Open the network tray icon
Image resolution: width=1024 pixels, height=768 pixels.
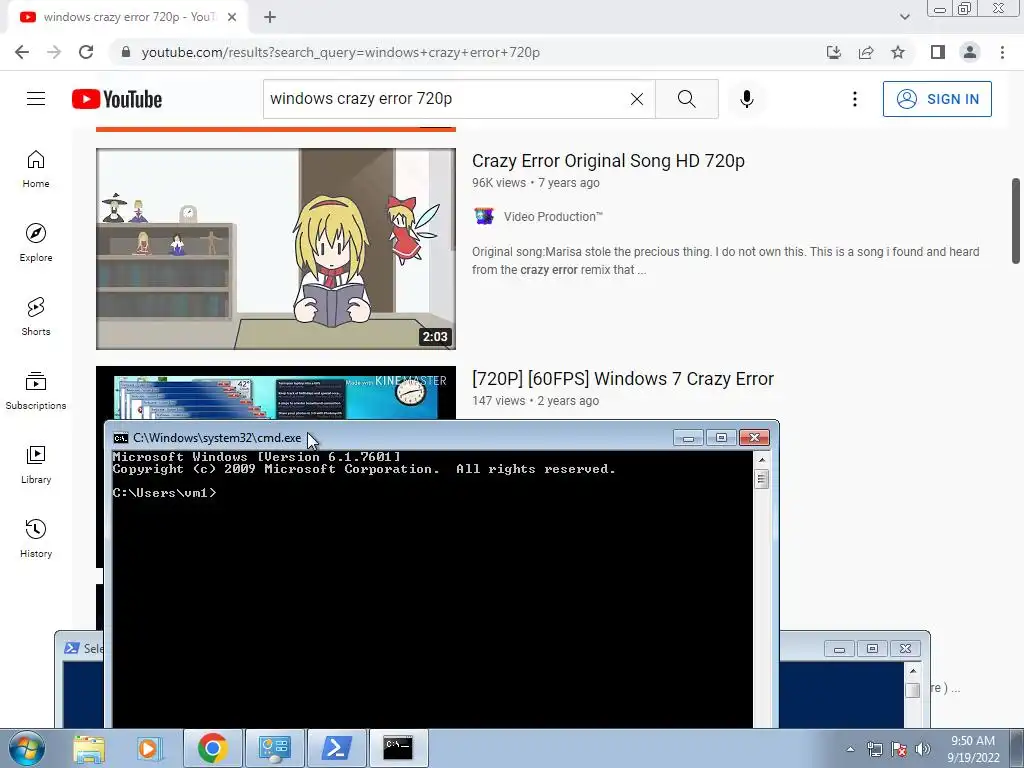[874, 749]
